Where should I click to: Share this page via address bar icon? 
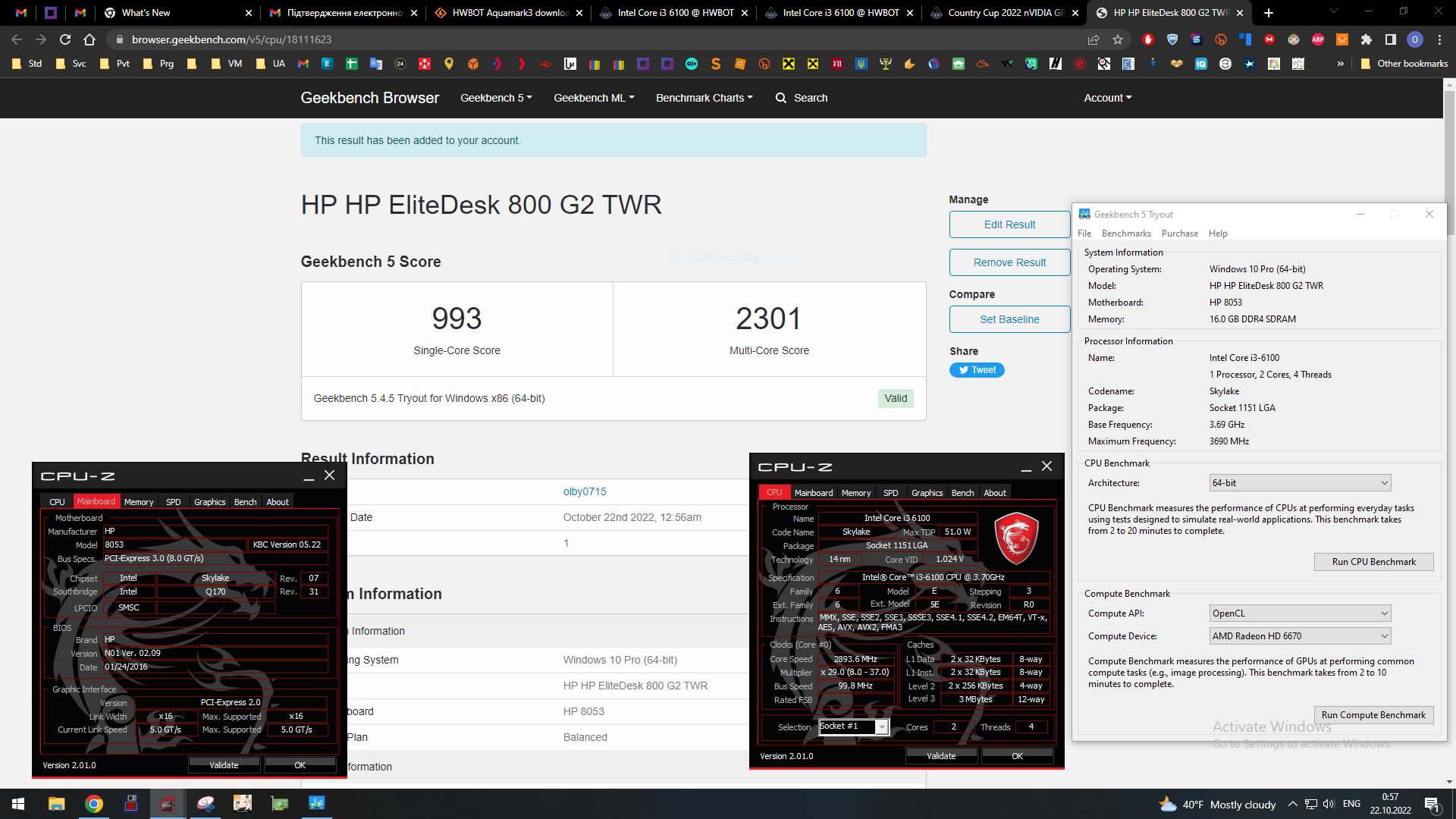click(1094, 39)
